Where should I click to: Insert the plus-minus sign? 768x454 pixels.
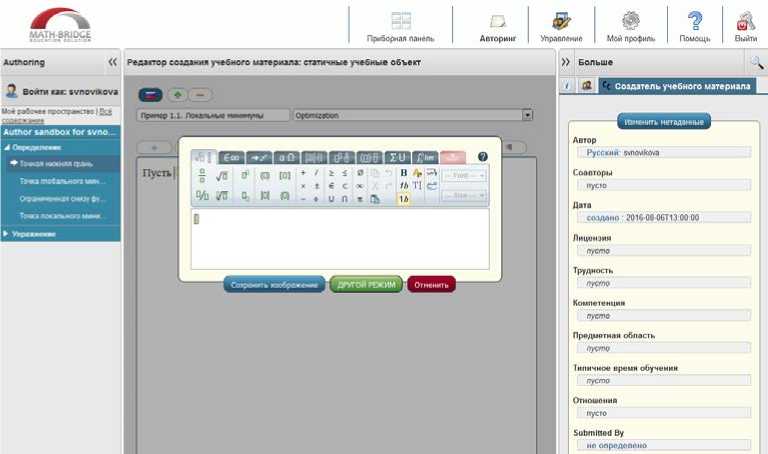[x=317, y=186]
